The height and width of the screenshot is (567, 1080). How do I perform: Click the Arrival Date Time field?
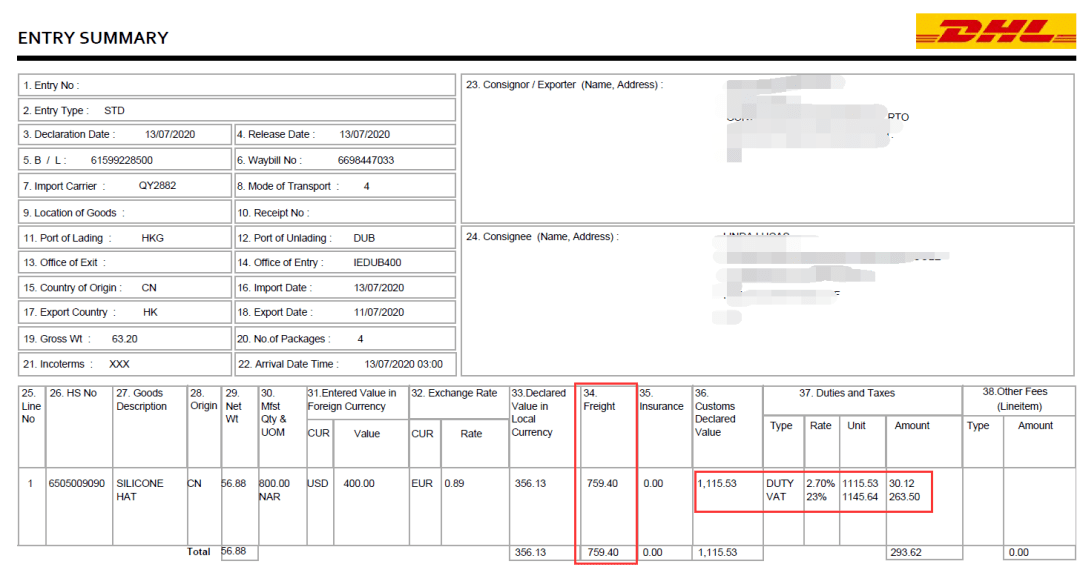[x=344, y=364]
